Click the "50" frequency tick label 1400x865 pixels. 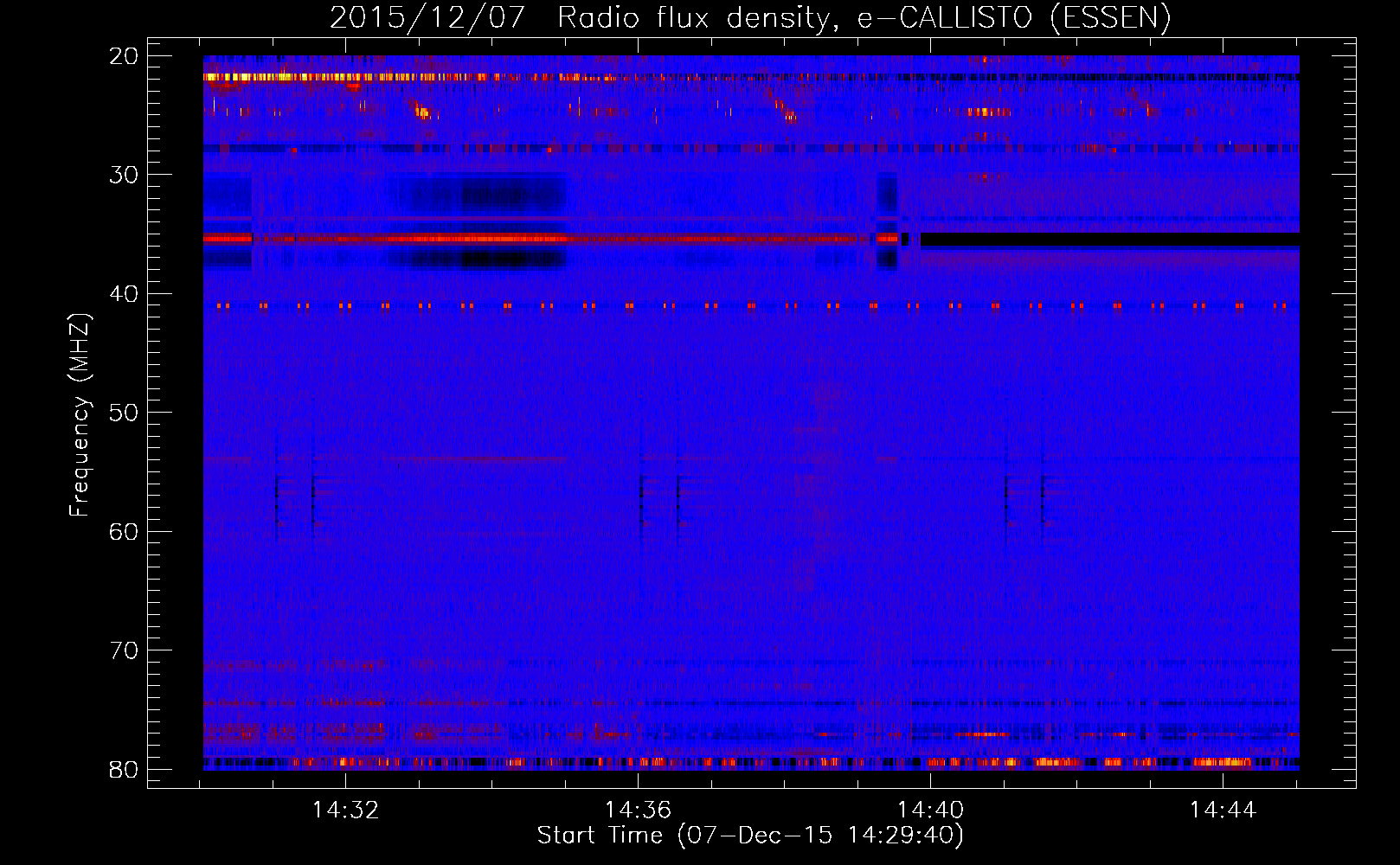pyautogui.click(x=125, y=413)
